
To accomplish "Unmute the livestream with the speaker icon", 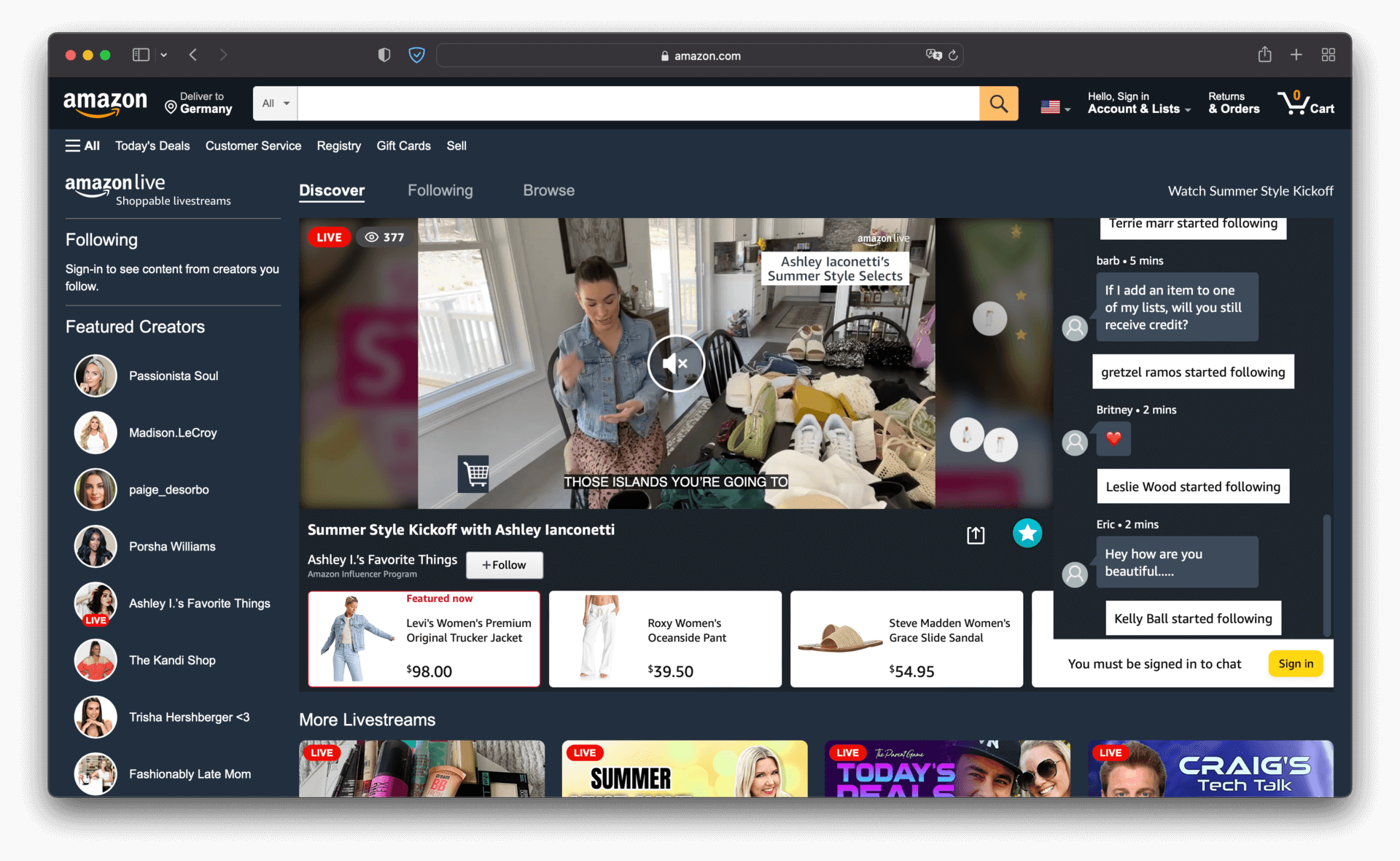I will [x=676, y=363].
